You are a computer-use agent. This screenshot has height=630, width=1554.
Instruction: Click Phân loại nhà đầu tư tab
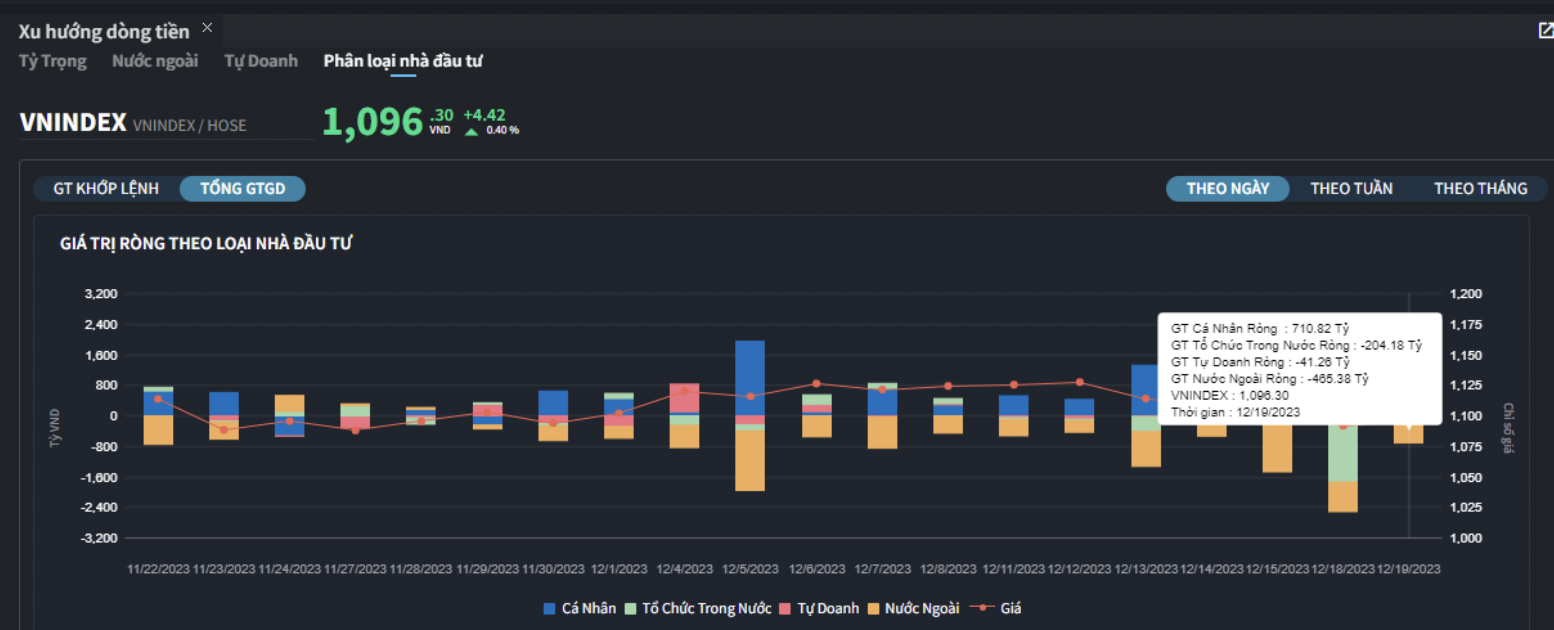click(403, 61)
